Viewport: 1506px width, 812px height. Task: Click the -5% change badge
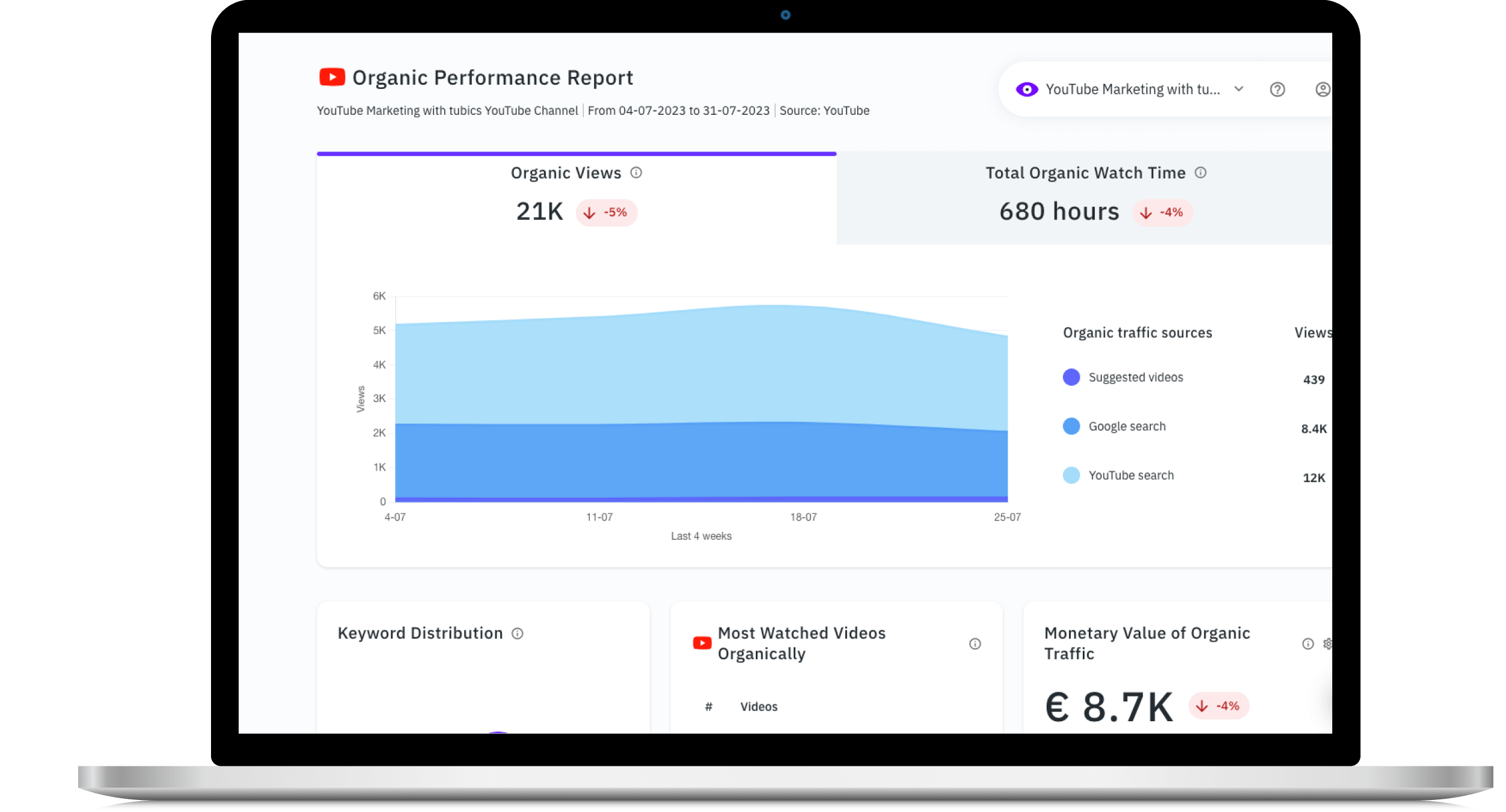coord(607,213)
